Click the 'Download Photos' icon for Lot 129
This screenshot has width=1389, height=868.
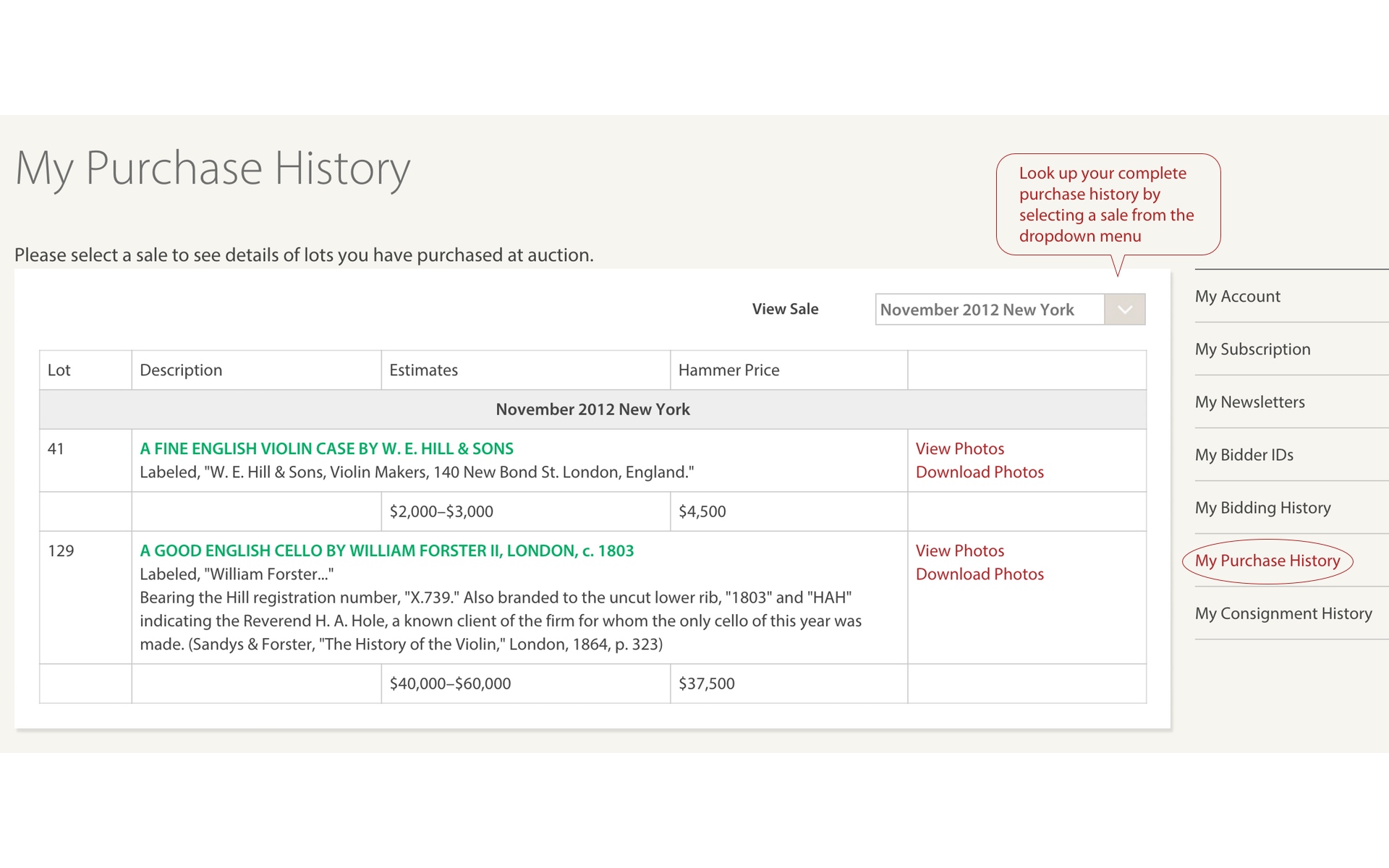click(x=980, y=573)
